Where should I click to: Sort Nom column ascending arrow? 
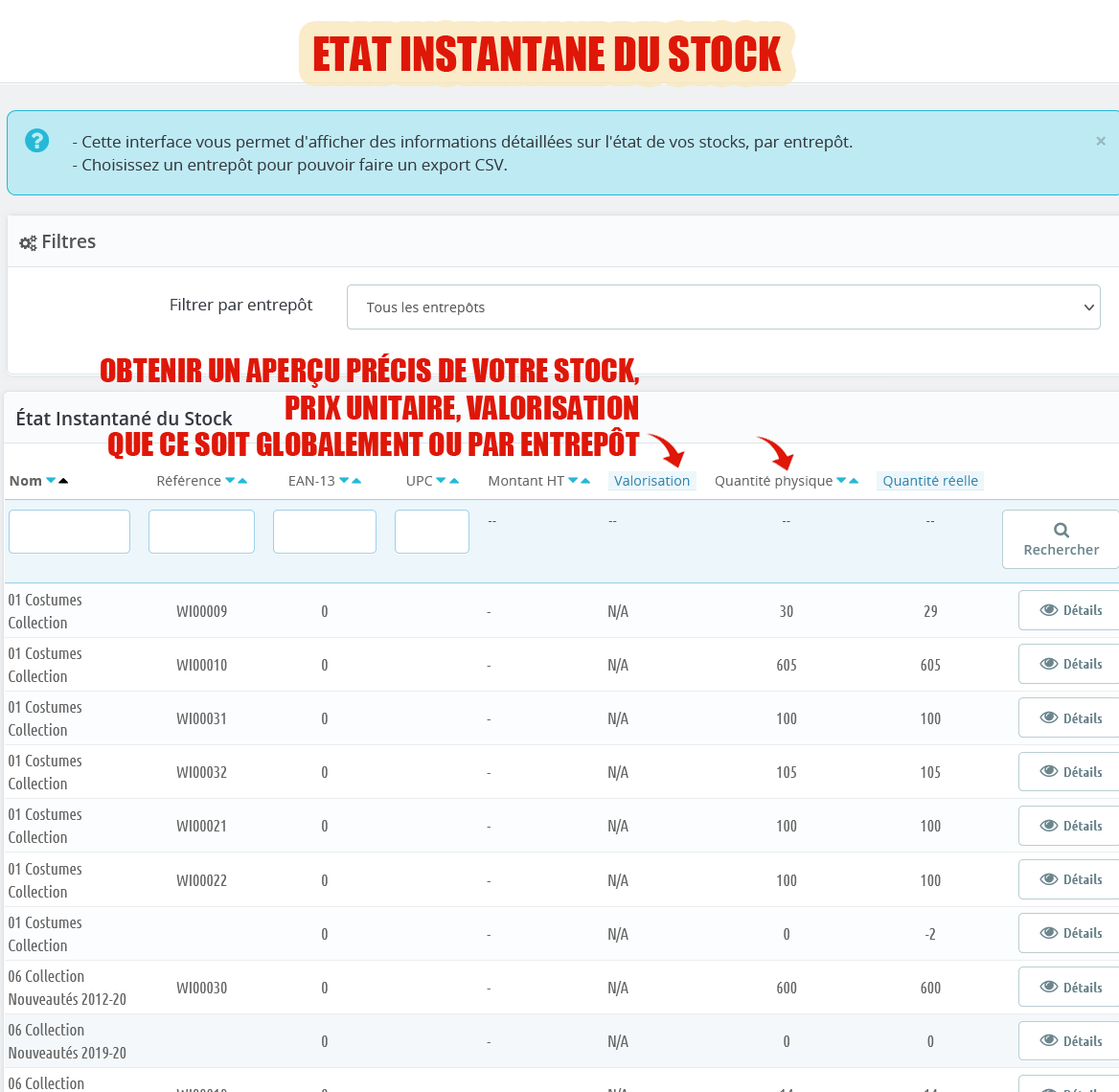point(64,481)
